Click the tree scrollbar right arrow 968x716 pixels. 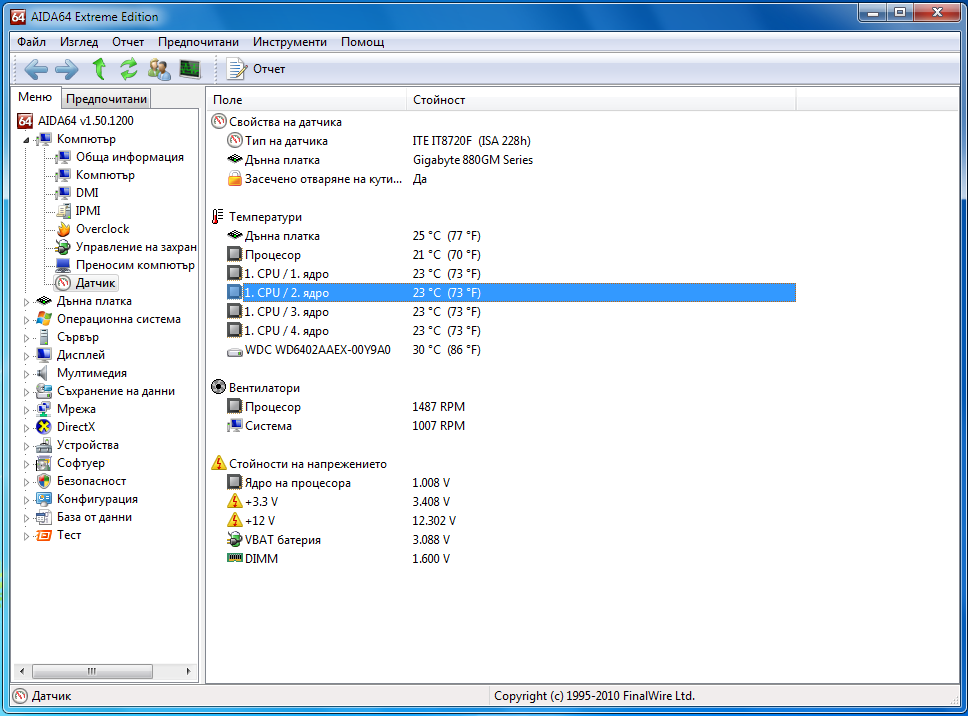(x=188, y=671)
